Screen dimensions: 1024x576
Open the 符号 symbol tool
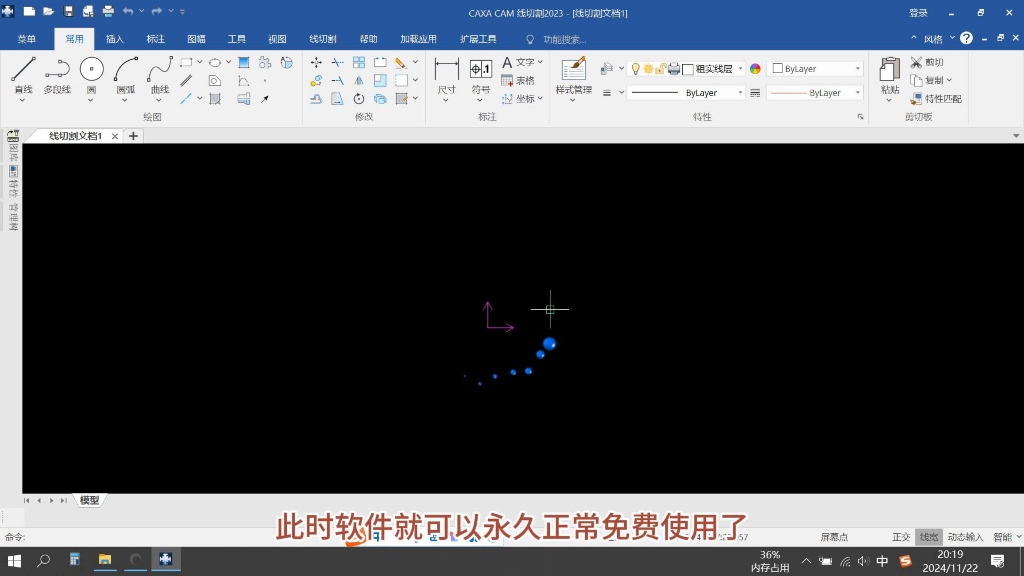pyautogui.click(x=481, y=74)
